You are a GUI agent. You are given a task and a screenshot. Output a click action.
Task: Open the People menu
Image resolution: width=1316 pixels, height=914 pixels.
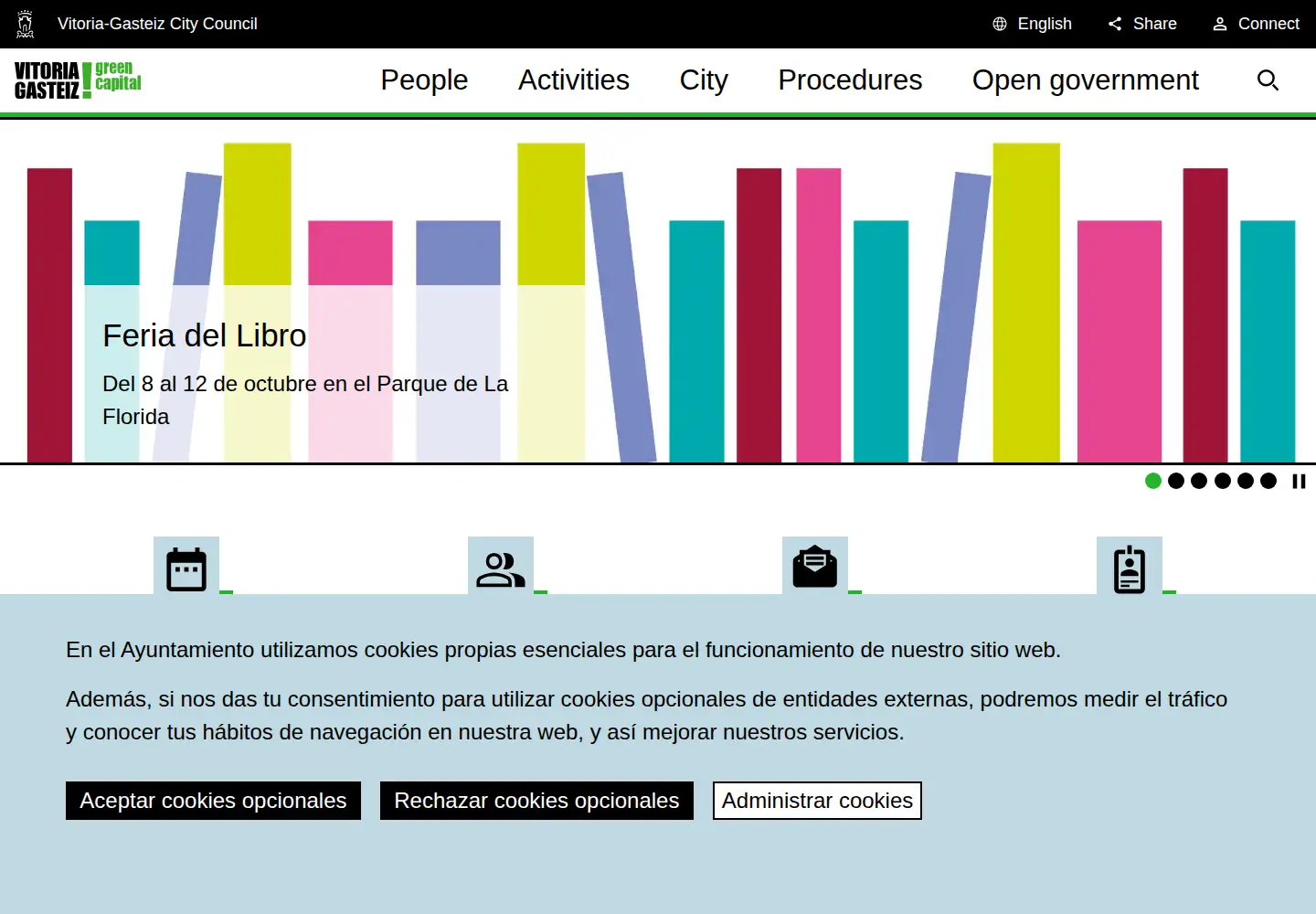(424, 80)
